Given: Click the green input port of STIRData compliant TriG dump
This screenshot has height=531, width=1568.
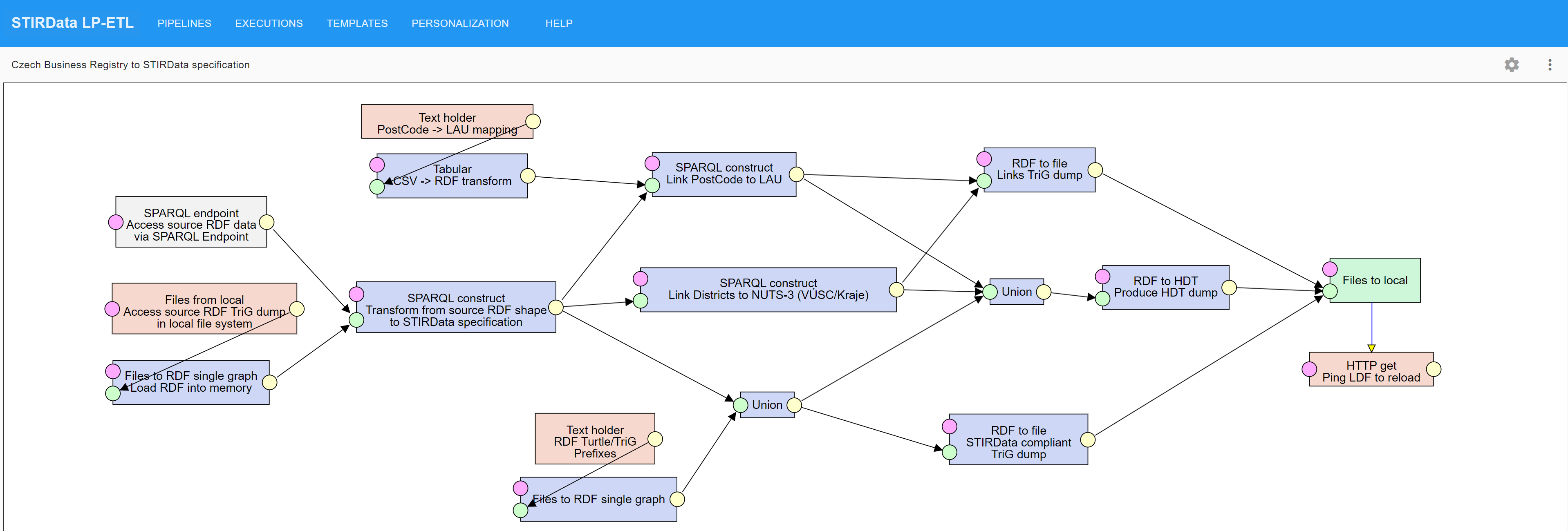Looking at the screenshot, I should 950,452.
